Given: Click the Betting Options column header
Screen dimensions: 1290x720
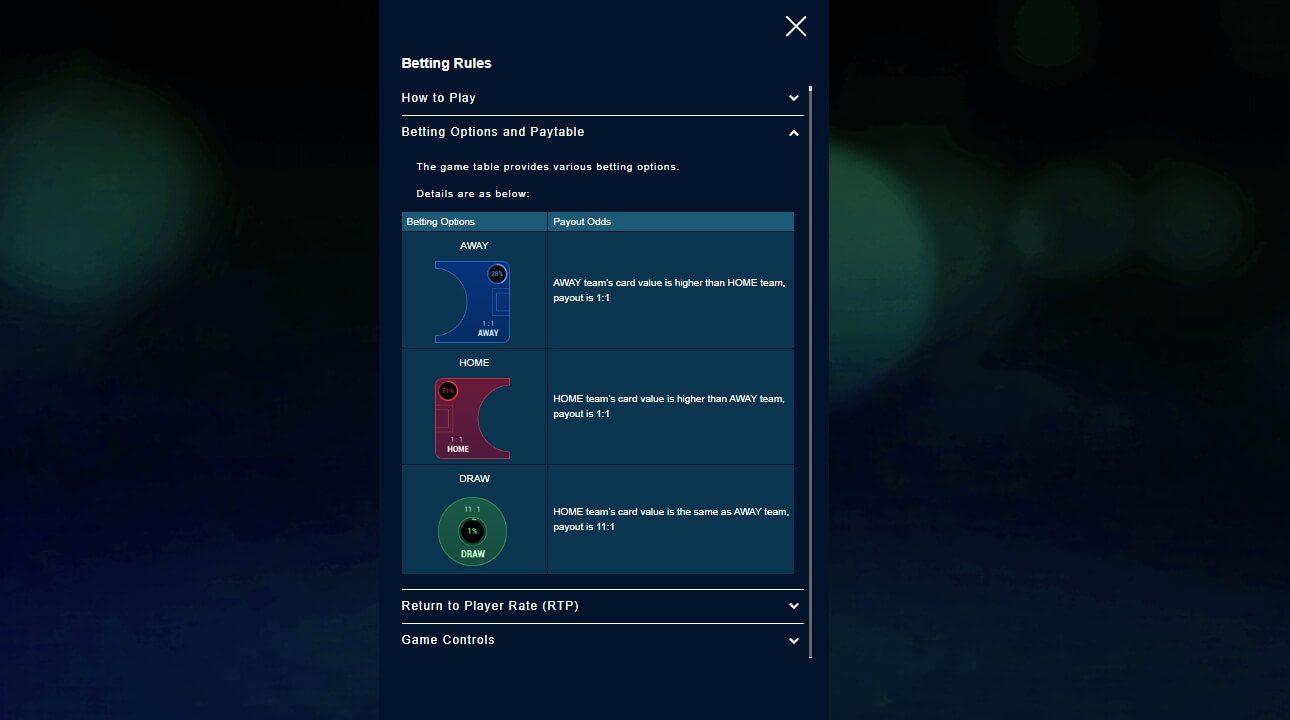Looking at the screenshot, I should 441,222.
